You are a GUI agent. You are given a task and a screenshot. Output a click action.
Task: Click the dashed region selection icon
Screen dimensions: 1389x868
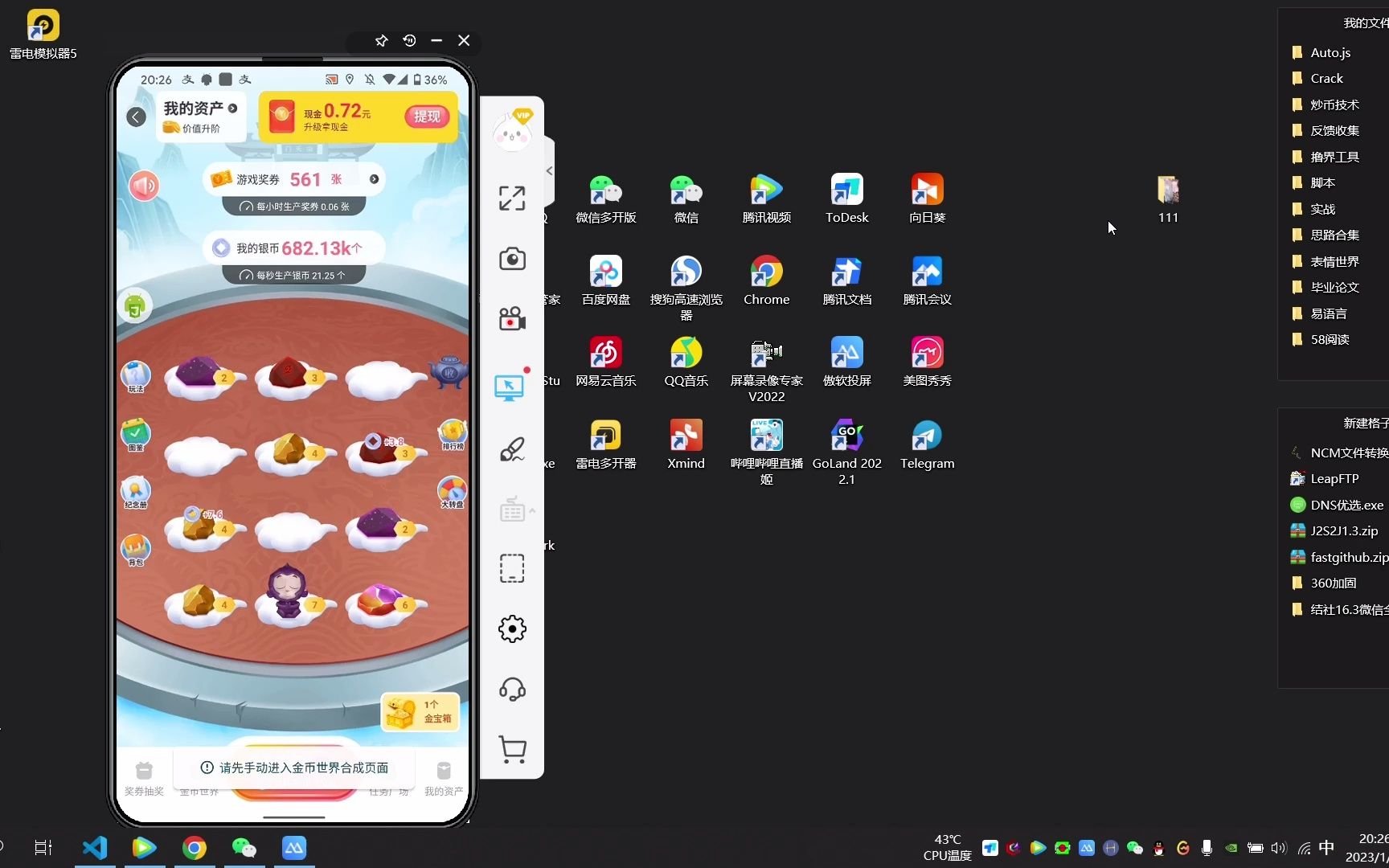[512, 568]
